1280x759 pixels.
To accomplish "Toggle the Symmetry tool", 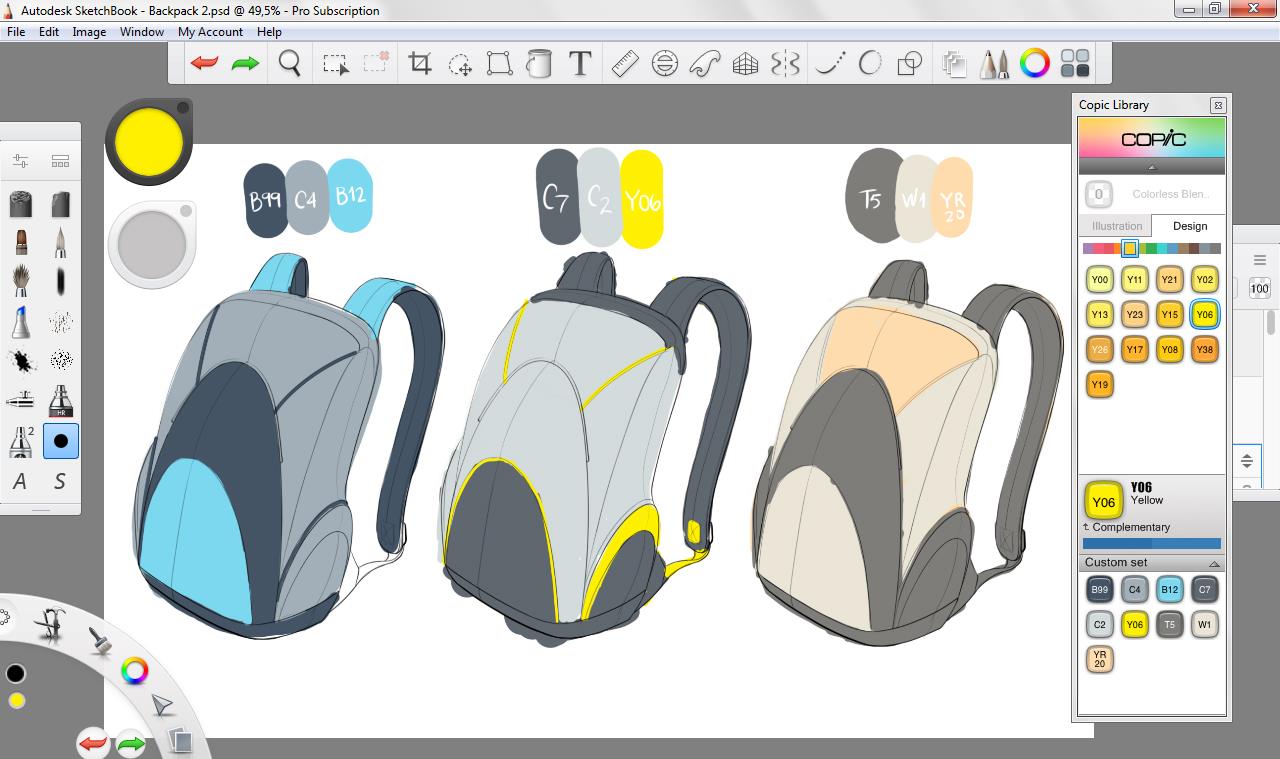I will 785,64.
